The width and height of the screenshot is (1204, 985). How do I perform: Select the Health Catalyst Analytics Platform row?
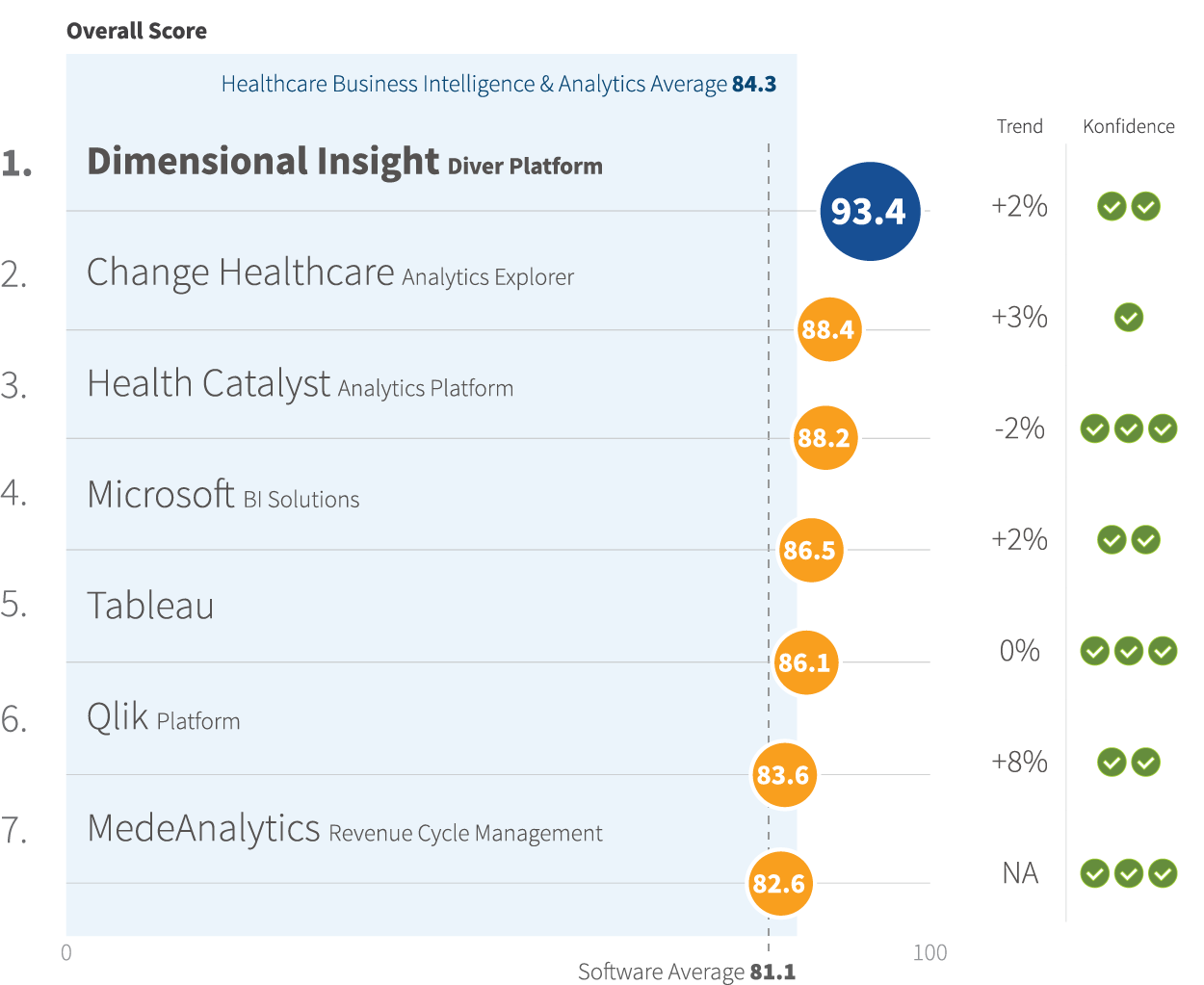coord(300,385)
